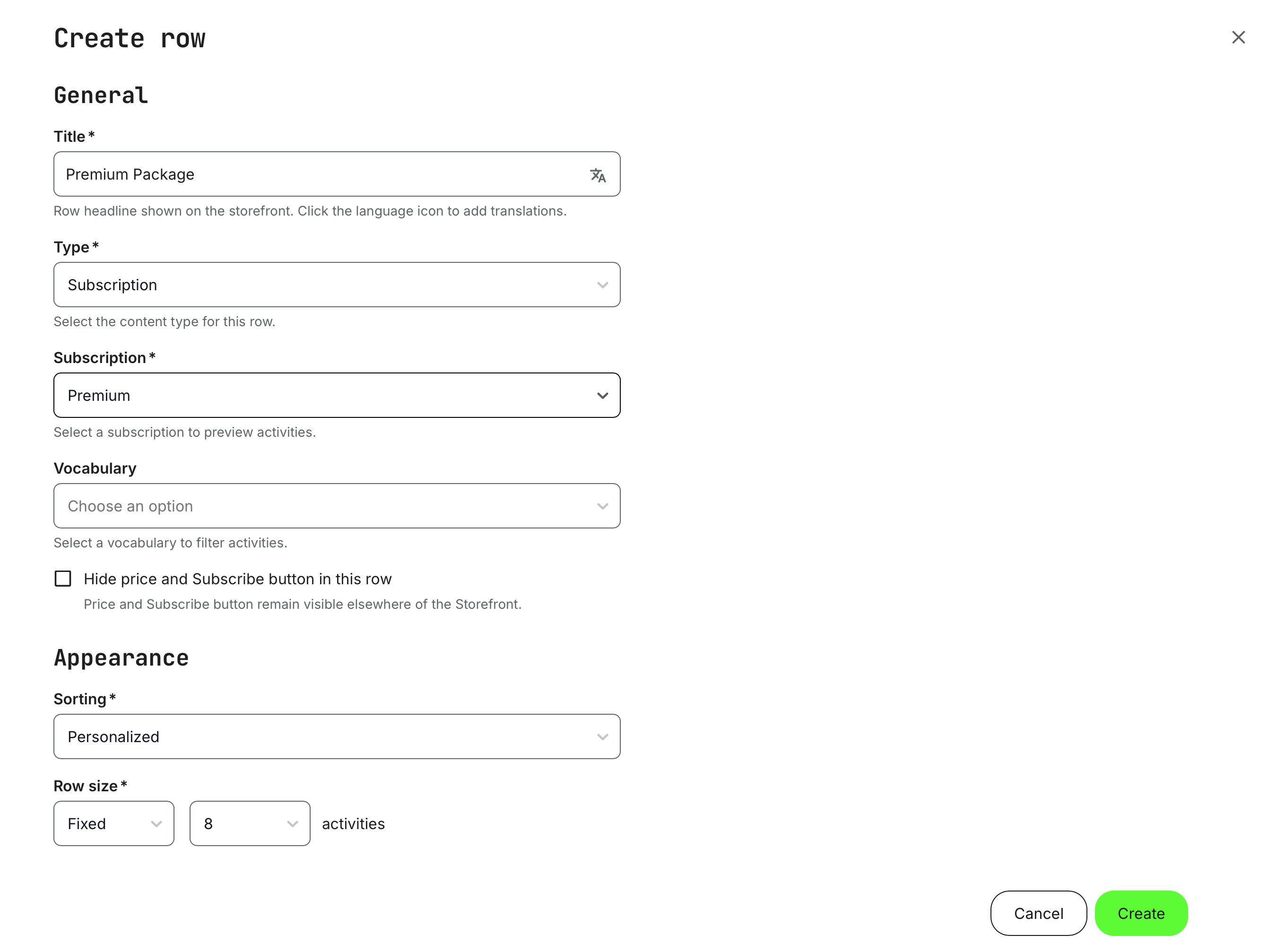The width and height of the screenshot is (1268, 952).
Task: Click the activities count dropdown chevron icon
Action: coord(292,823)
